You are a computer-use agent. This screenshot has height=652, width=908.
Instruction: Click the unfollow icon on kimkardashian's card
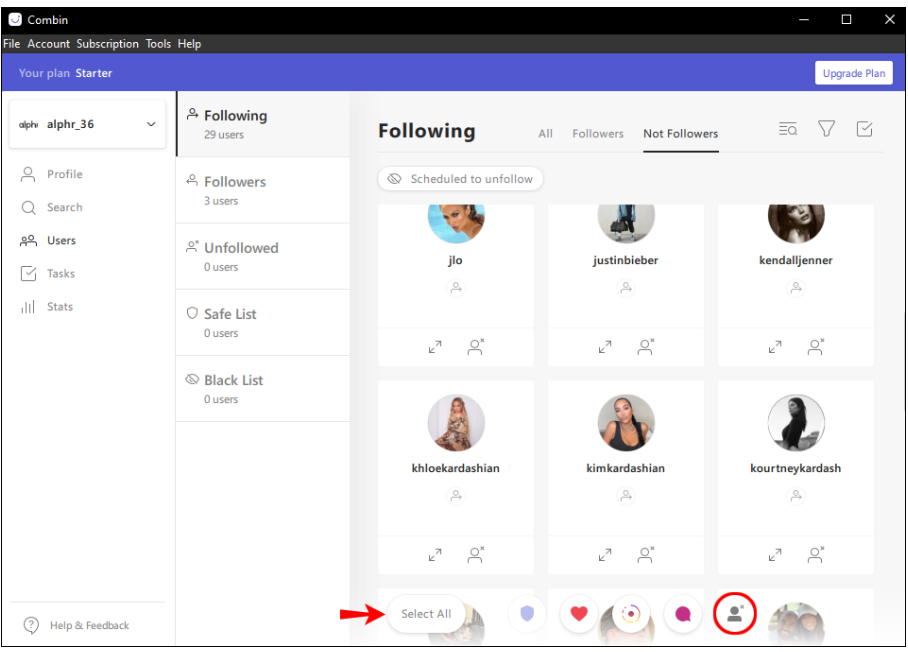click(x=646, y=555)
